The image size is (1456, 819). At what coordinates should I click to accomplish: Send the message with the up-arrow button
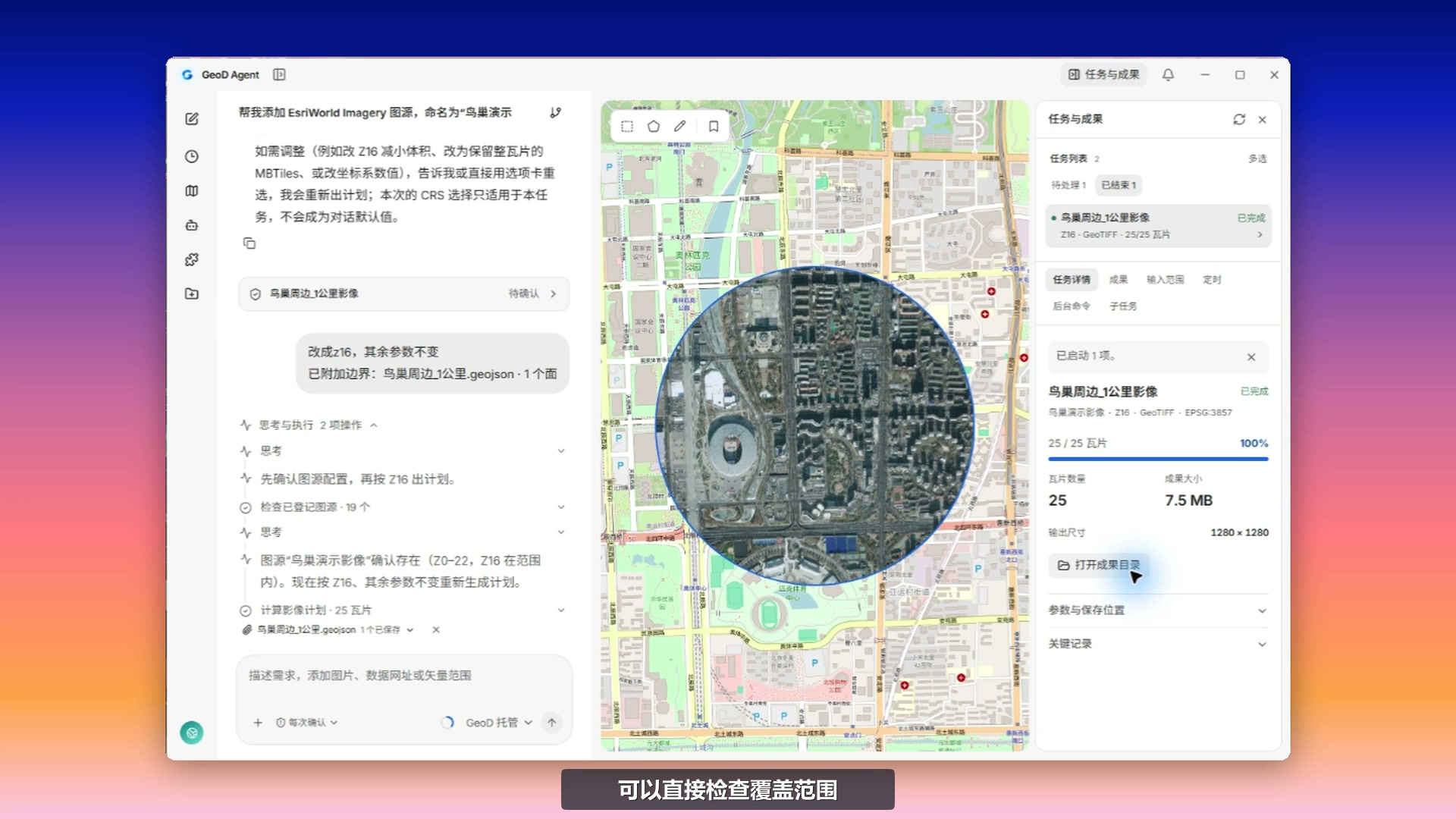point(552,723)
